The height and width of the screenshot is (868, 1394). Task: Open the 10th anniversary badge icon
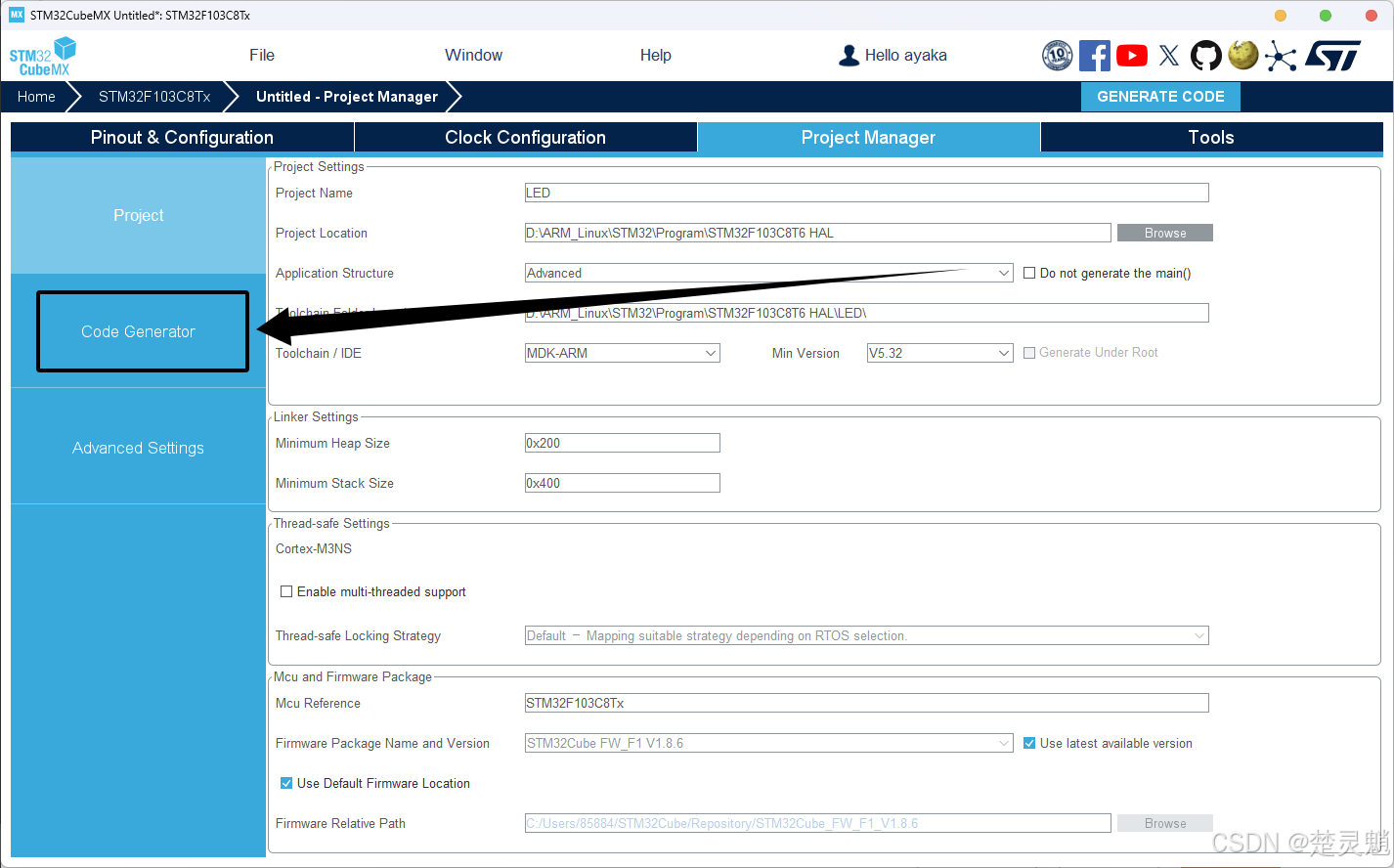(x=1057, y=56)
